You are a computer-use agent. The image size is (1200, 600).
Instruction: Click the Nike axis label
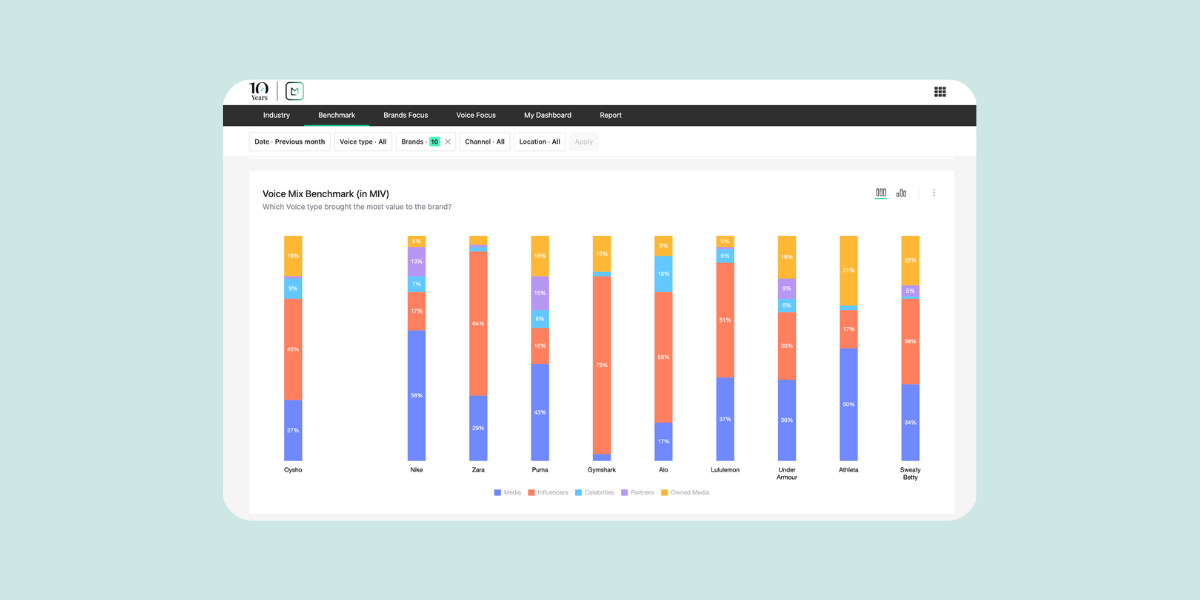[417, 470]
